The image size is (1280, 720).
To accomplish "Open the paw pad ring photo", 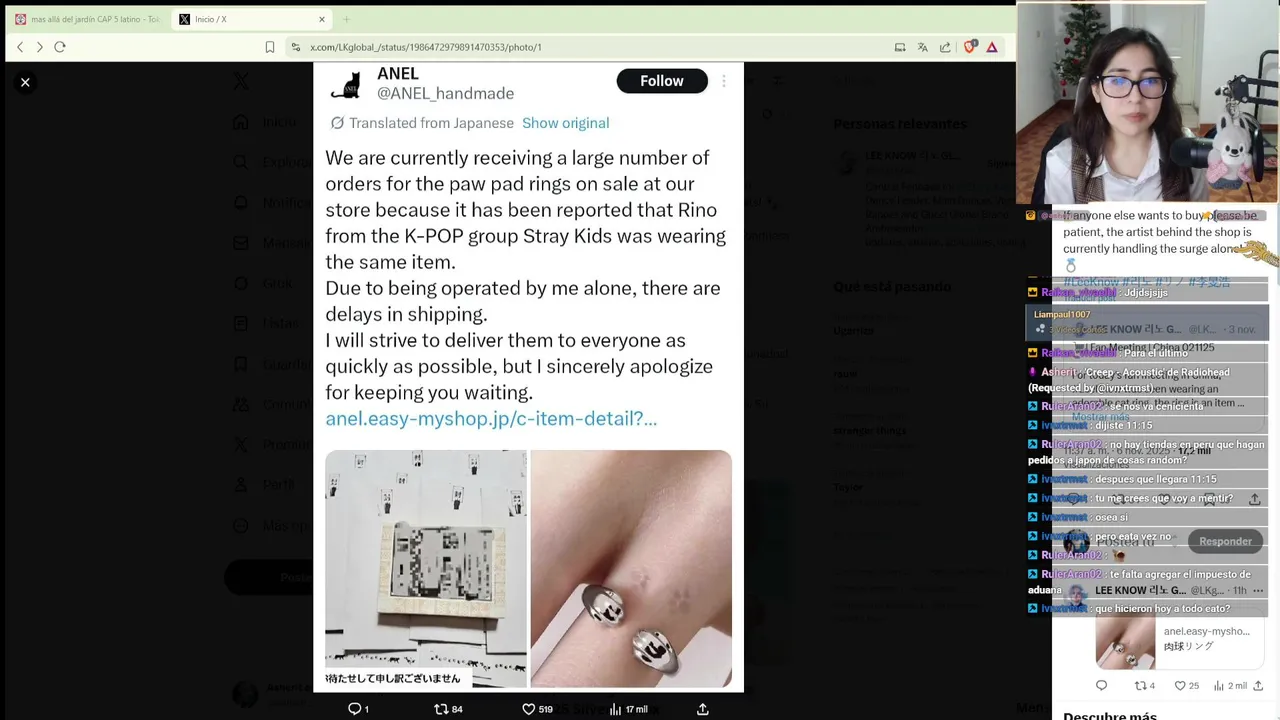I will pos(631,568).
